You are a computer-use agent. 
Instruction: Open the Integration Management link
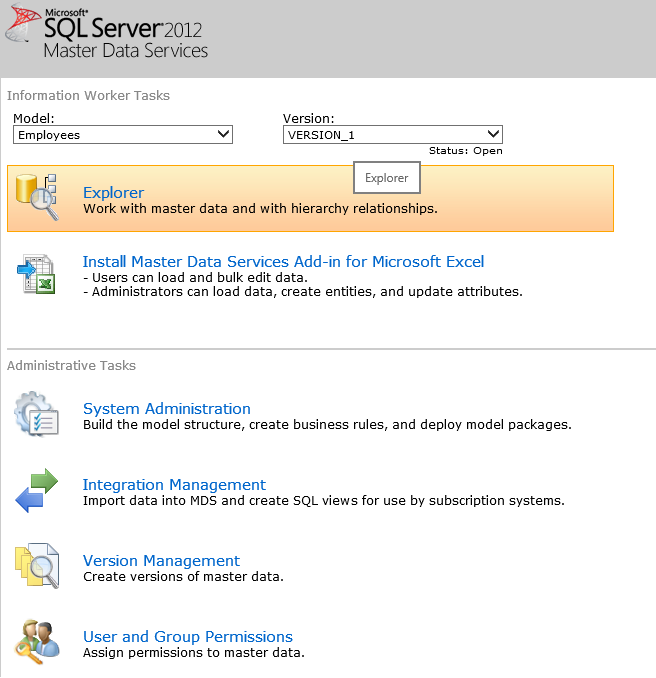(174, 485)
